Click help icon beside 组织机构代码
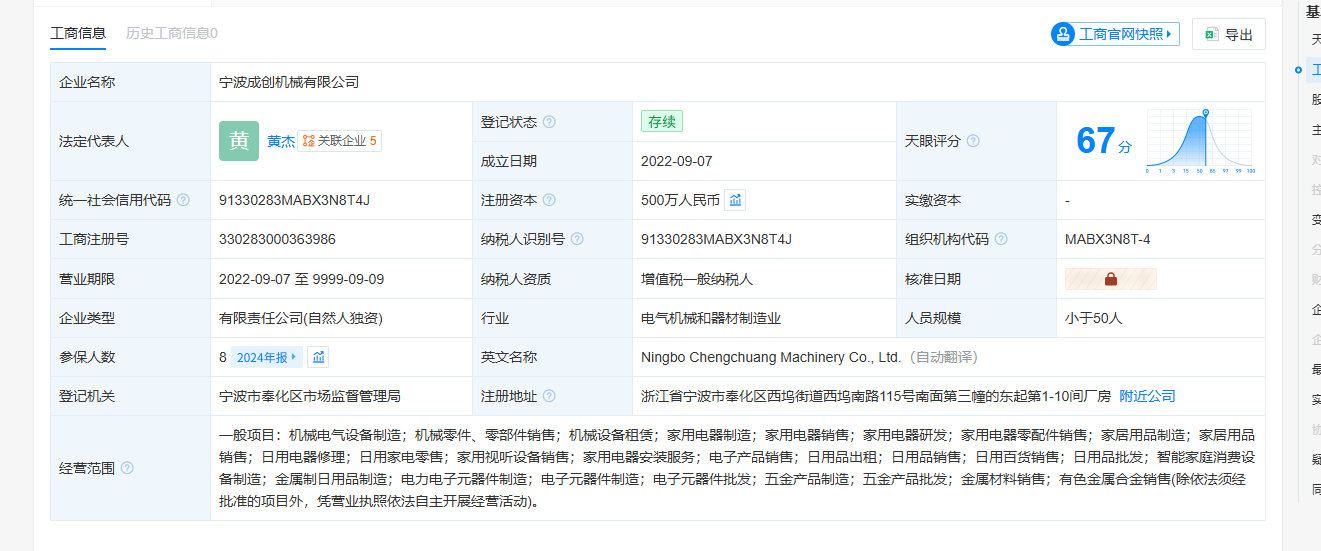The width and height of the screenshot is (1321, 551). pos(1001,239)
